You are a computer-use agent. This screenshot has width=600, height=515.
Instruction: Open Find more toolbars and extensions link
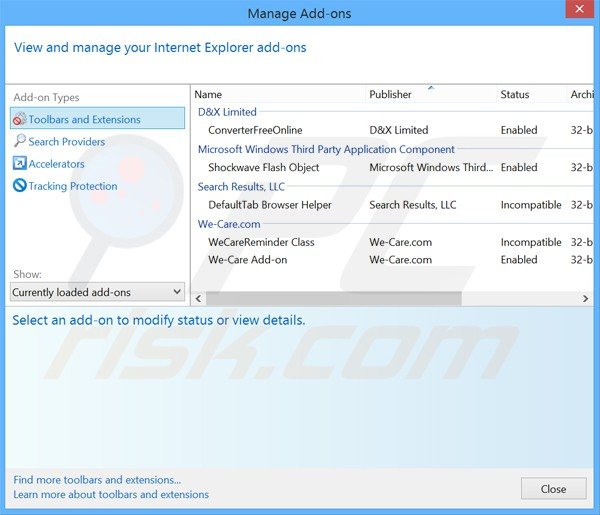click(x=97, y=480)
